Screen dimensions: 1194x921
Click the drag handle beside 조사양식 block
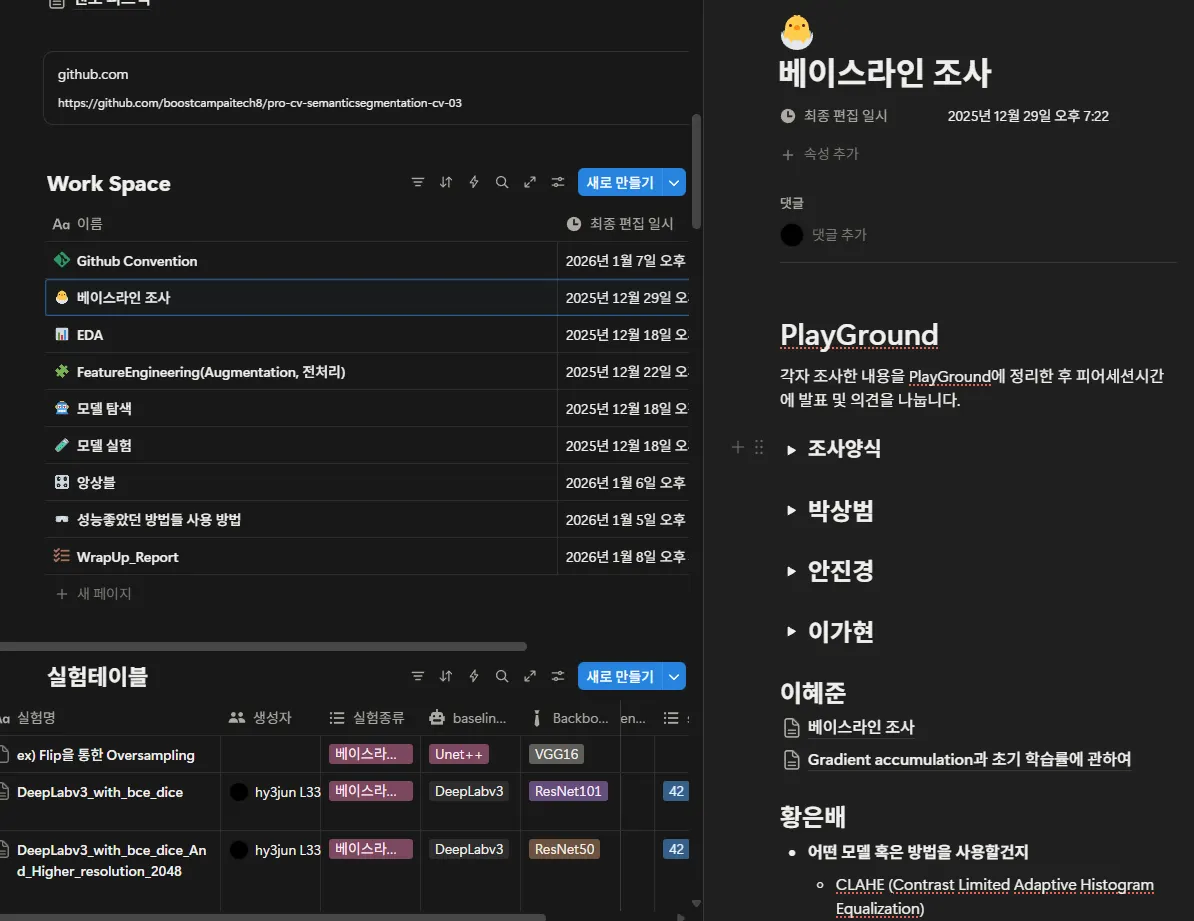(758, 447)
